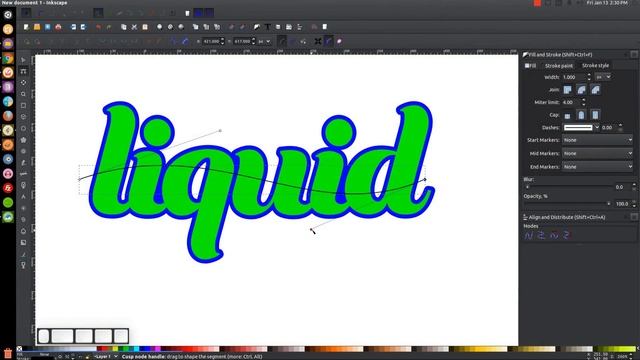Select the Node edit tool
This screenshot has height=360, width=640.
[23, 71]
